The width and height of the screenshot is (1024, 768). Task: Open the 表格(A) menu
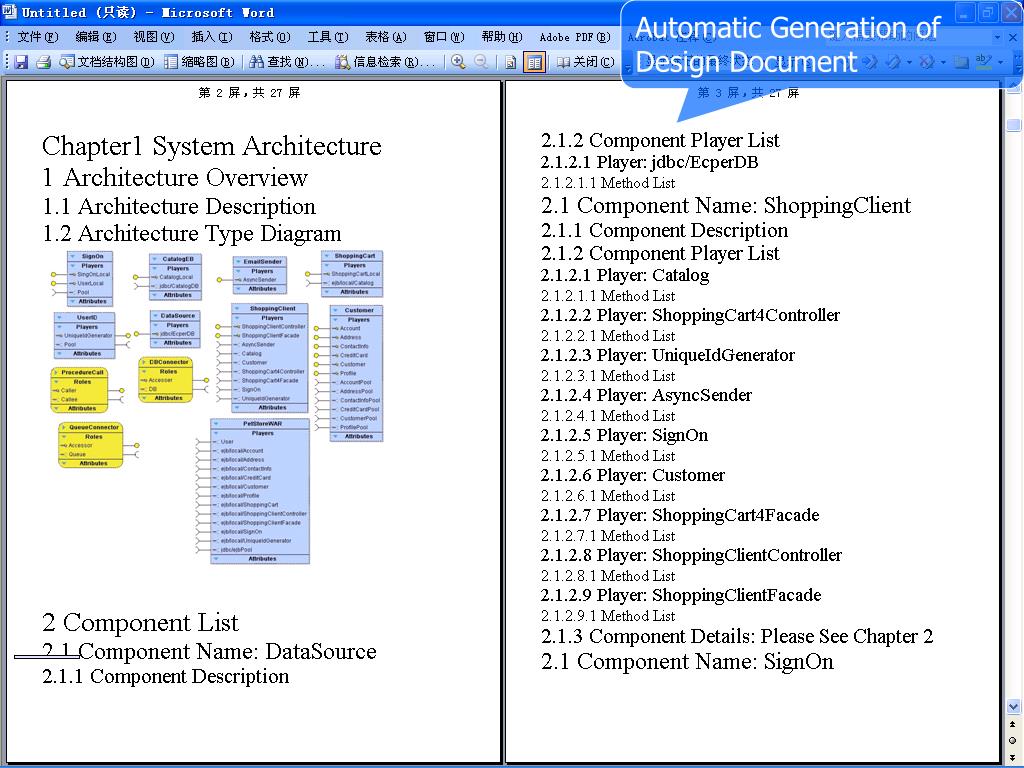tap(386, 37)
